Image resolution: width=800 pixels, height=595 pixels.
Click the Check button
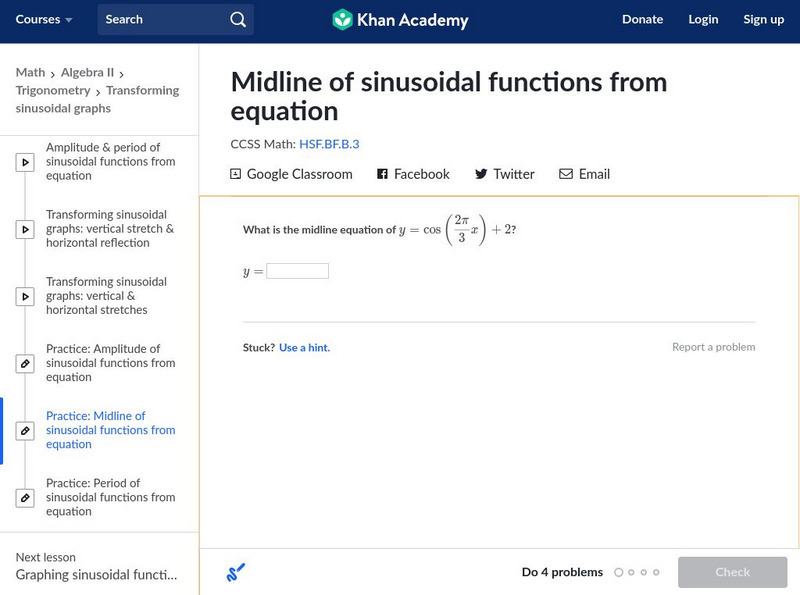tap(733, 572)
